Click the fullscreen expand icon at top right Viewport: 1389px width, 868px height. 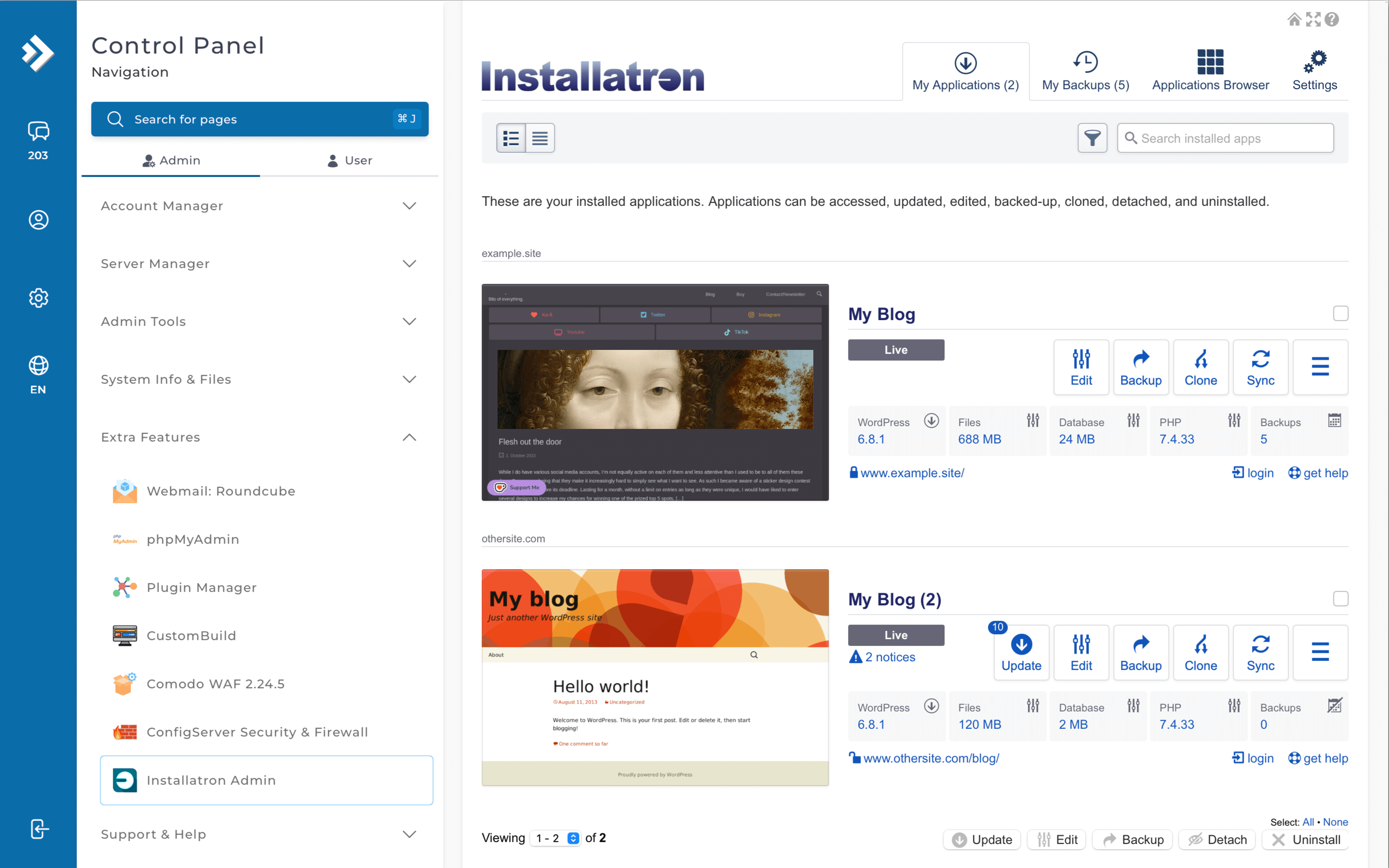tap(1313, 19)
